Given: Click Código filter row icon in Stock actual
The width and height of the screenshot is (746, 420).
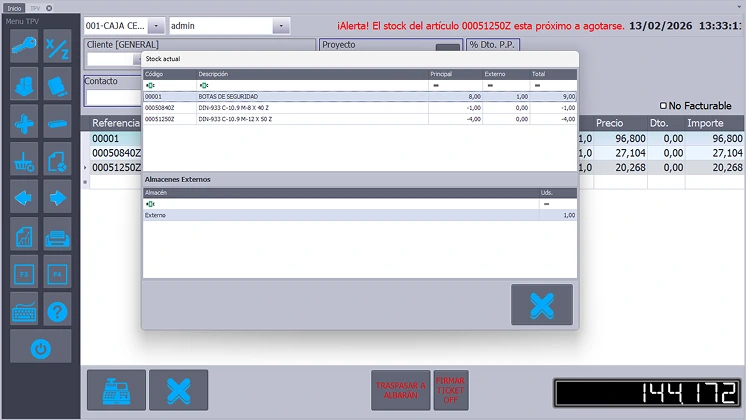Looking at the screenshot, I should (150, 85).
